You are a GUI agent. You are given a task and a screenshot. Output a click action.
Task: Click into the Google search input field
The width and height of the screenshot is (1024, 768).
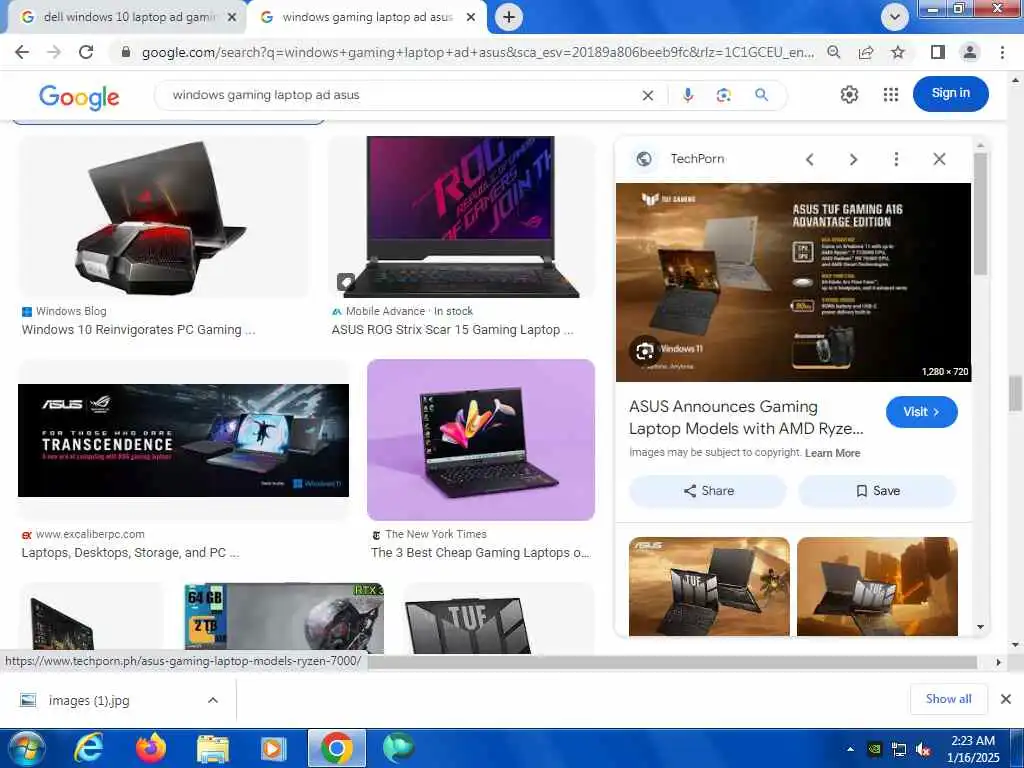click(x=398, y=95)
